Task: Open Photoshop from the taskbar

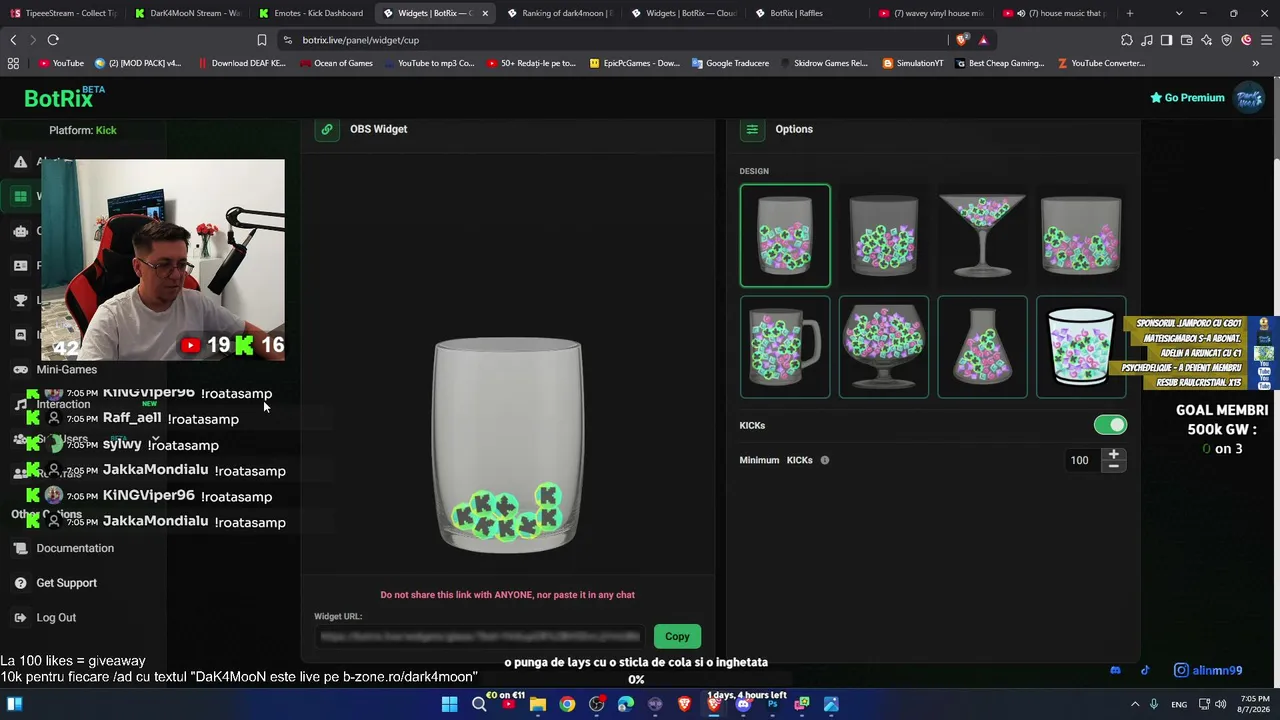Action: coord(772,704)
